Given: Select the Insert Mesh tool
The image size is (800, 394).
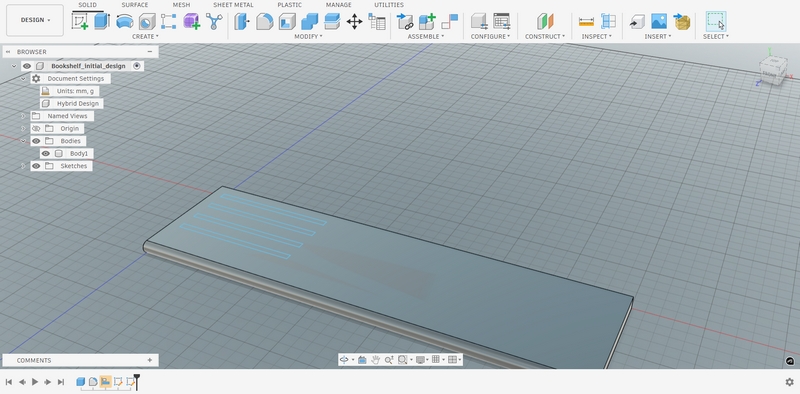Looking at the screenshot, I should click(x=682, y=21).
